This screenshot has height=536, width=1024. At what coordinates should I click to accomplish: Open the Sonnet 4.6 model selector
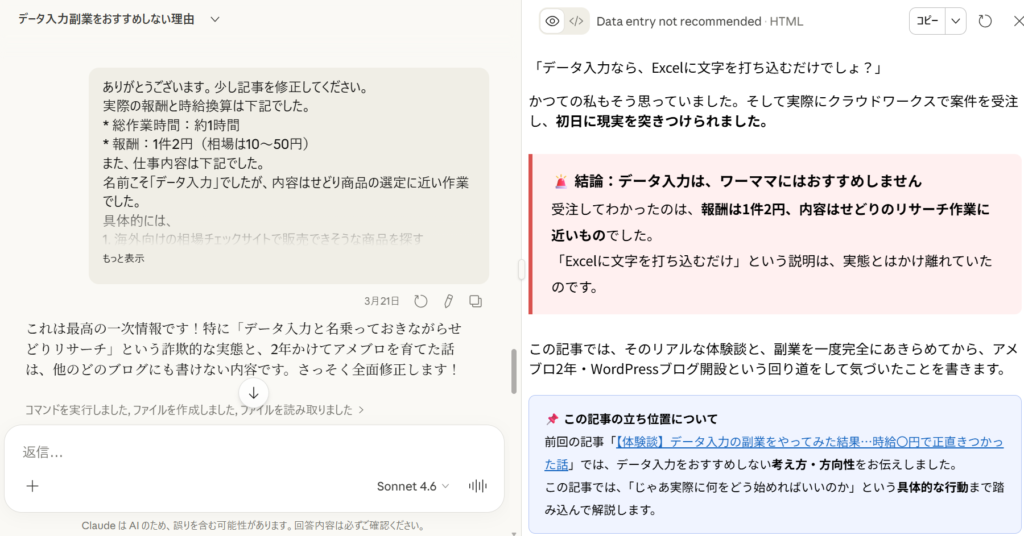(412, 486)
